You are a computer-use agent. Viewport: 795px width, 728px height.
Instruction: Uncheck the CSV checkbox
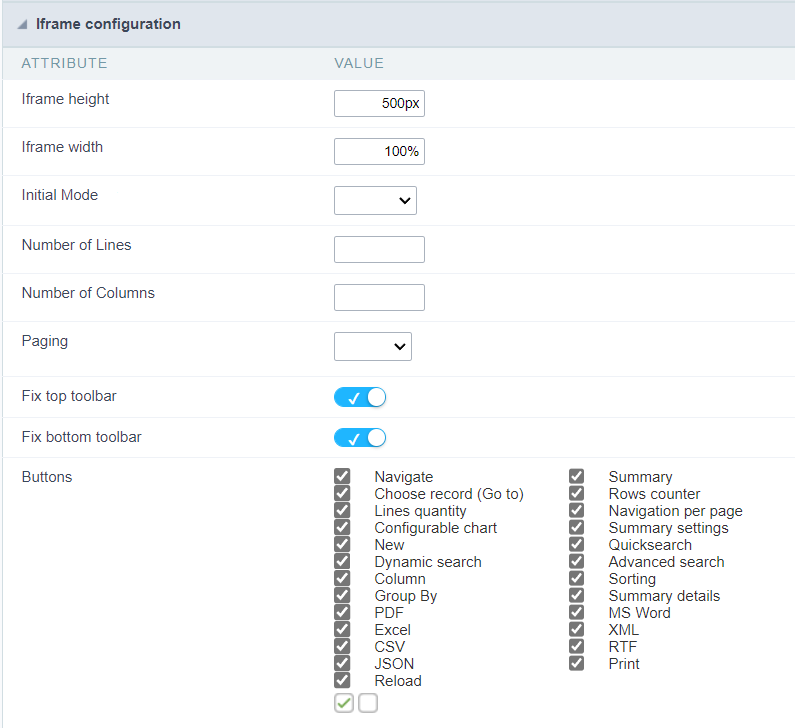point(342,646)
